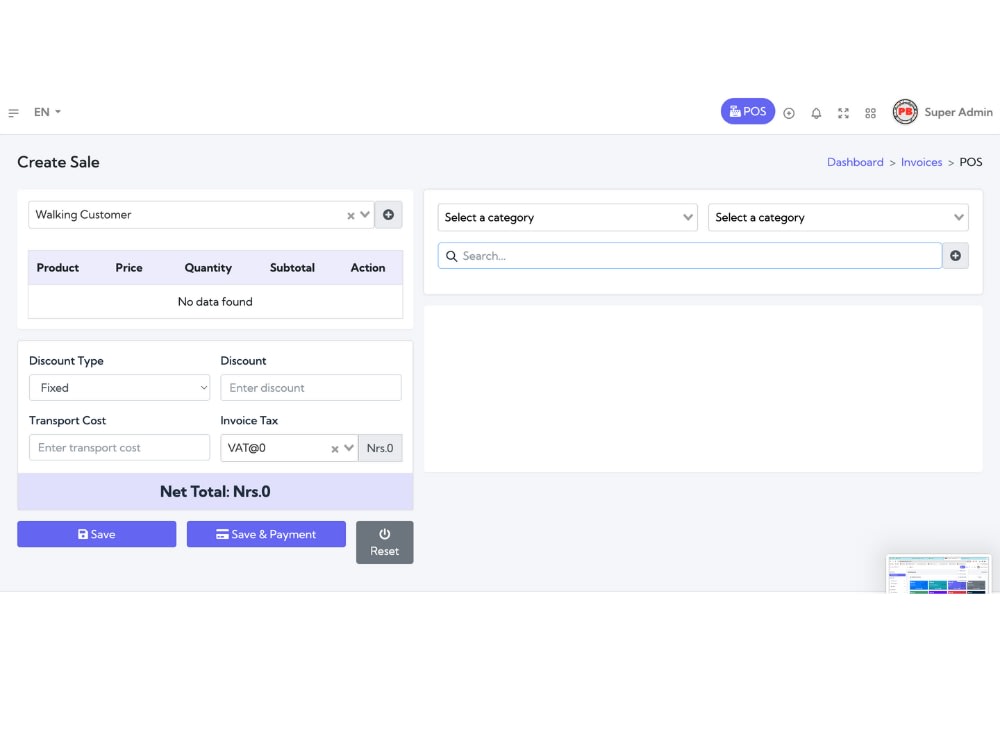Click the Action column header
1000x750 pixels.
coord(368,268)
